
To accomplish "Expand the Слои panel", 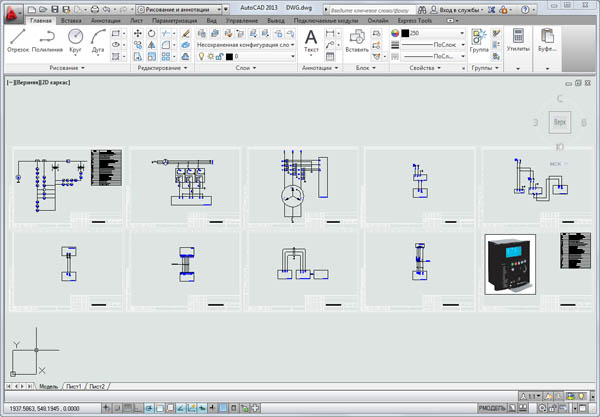I will point(246,68).
